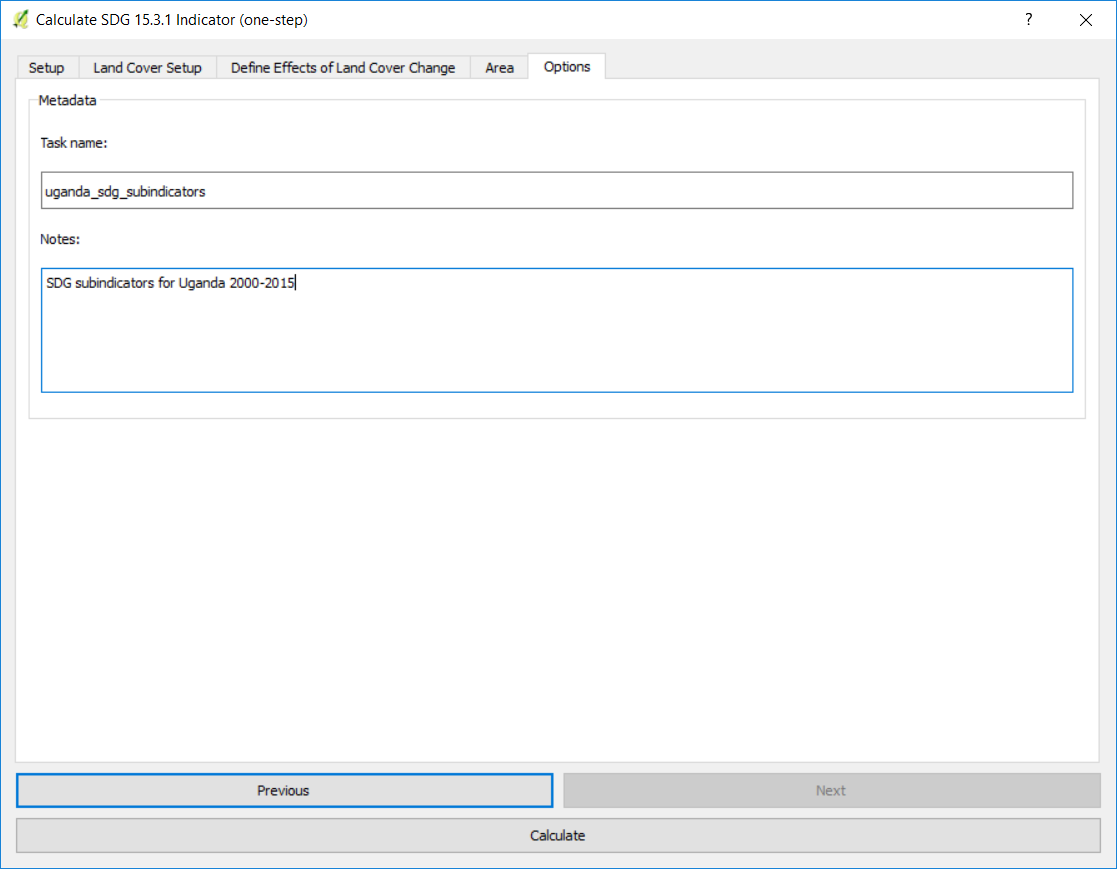1117x869 pixels.
Task: Click the Metadata group box heading
Action: pyautogui.click(x=67, y=100)
